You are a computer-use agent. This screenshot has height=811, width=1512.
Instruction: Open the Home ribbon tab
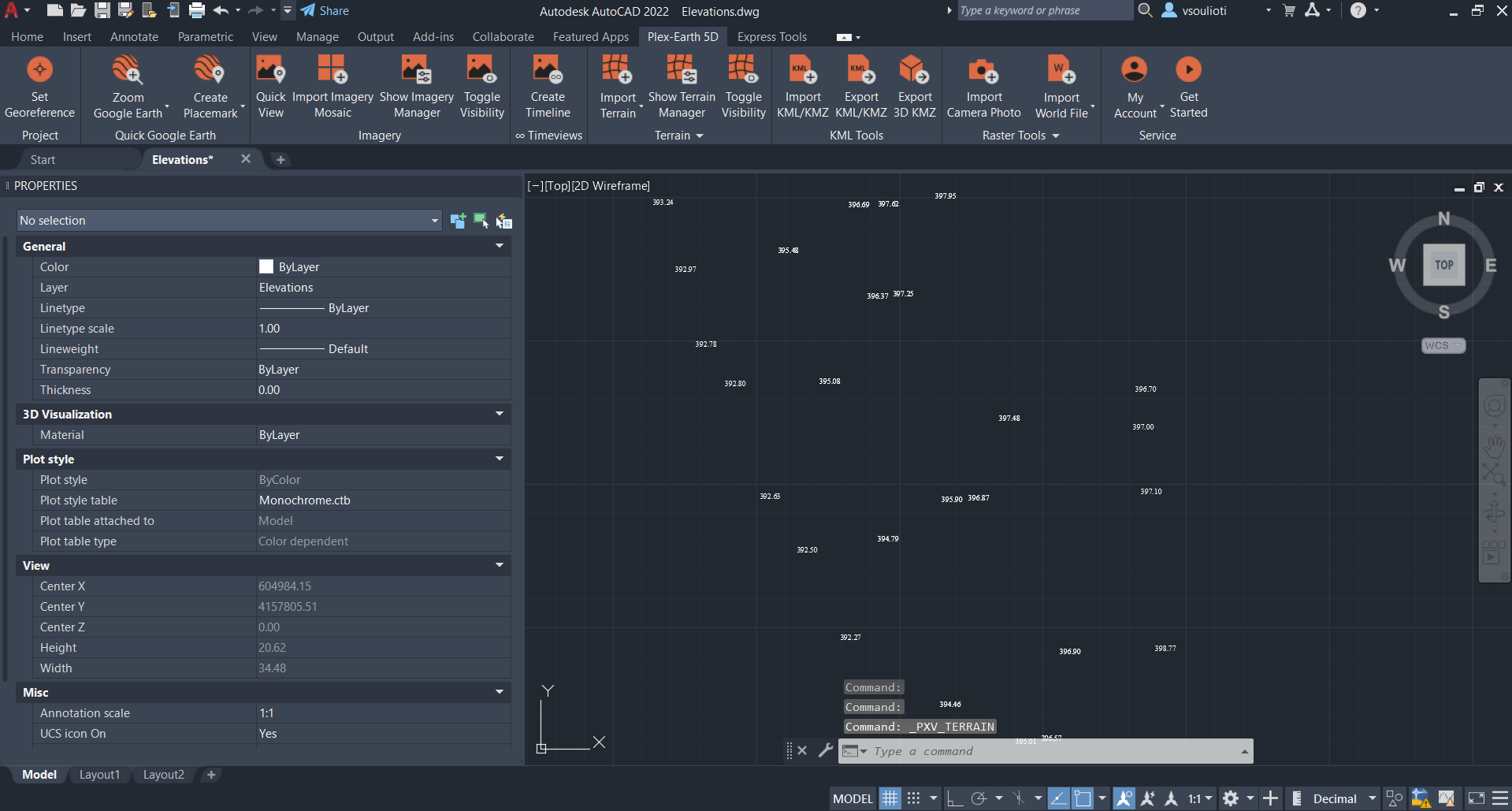point(27,37)
